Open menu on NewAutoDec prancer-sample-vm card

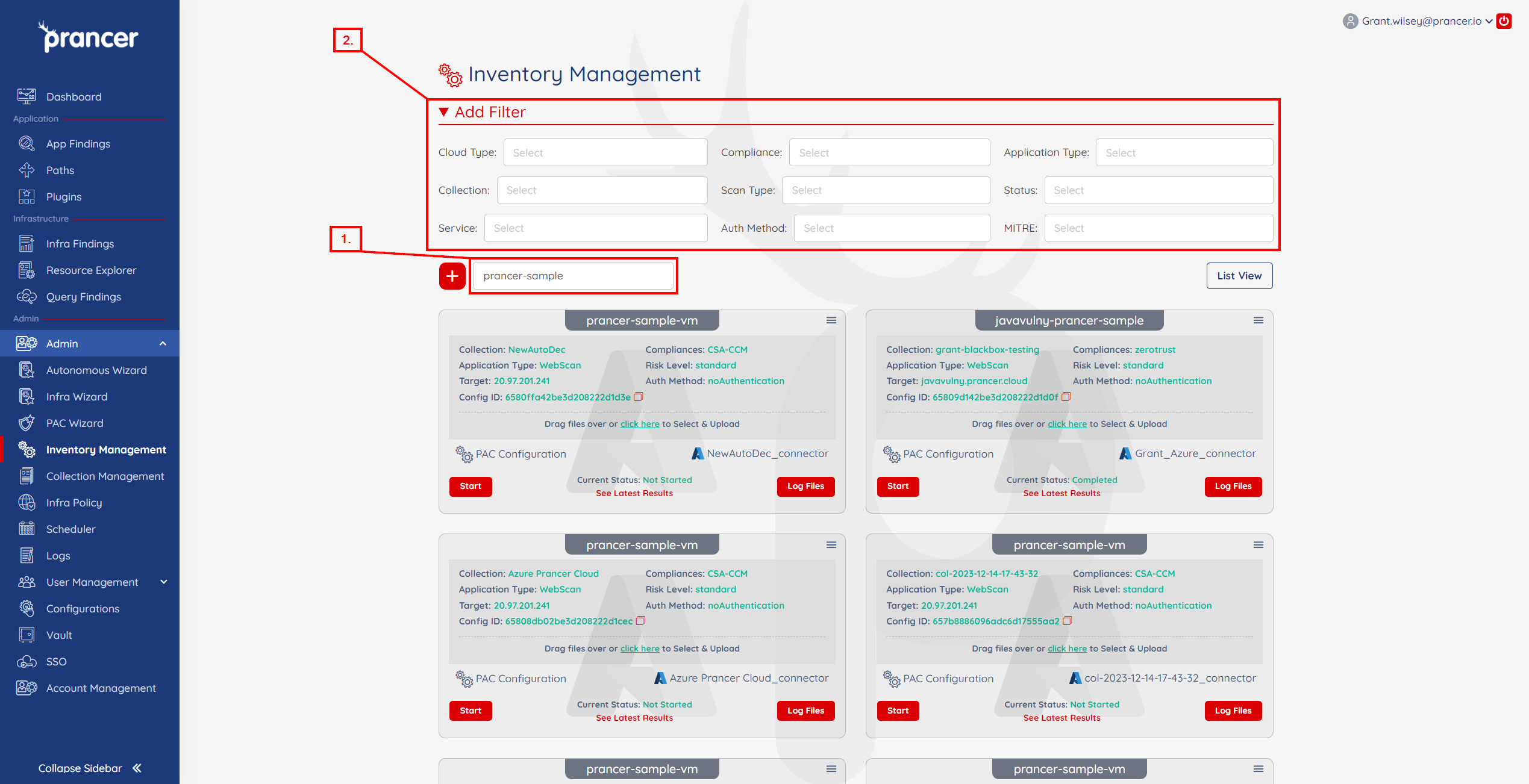click(x=831, y=320)
